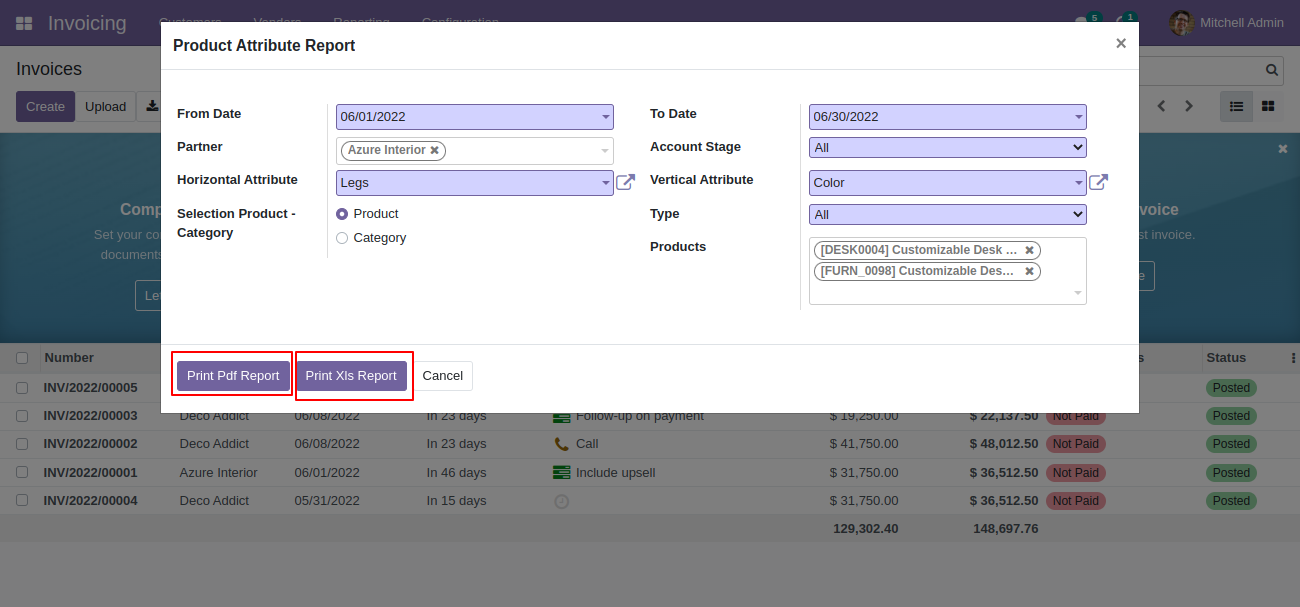Viewport: 1300px width, 607px height.
Task: Sort by the Number column header
Action: [x=69, y=358]
